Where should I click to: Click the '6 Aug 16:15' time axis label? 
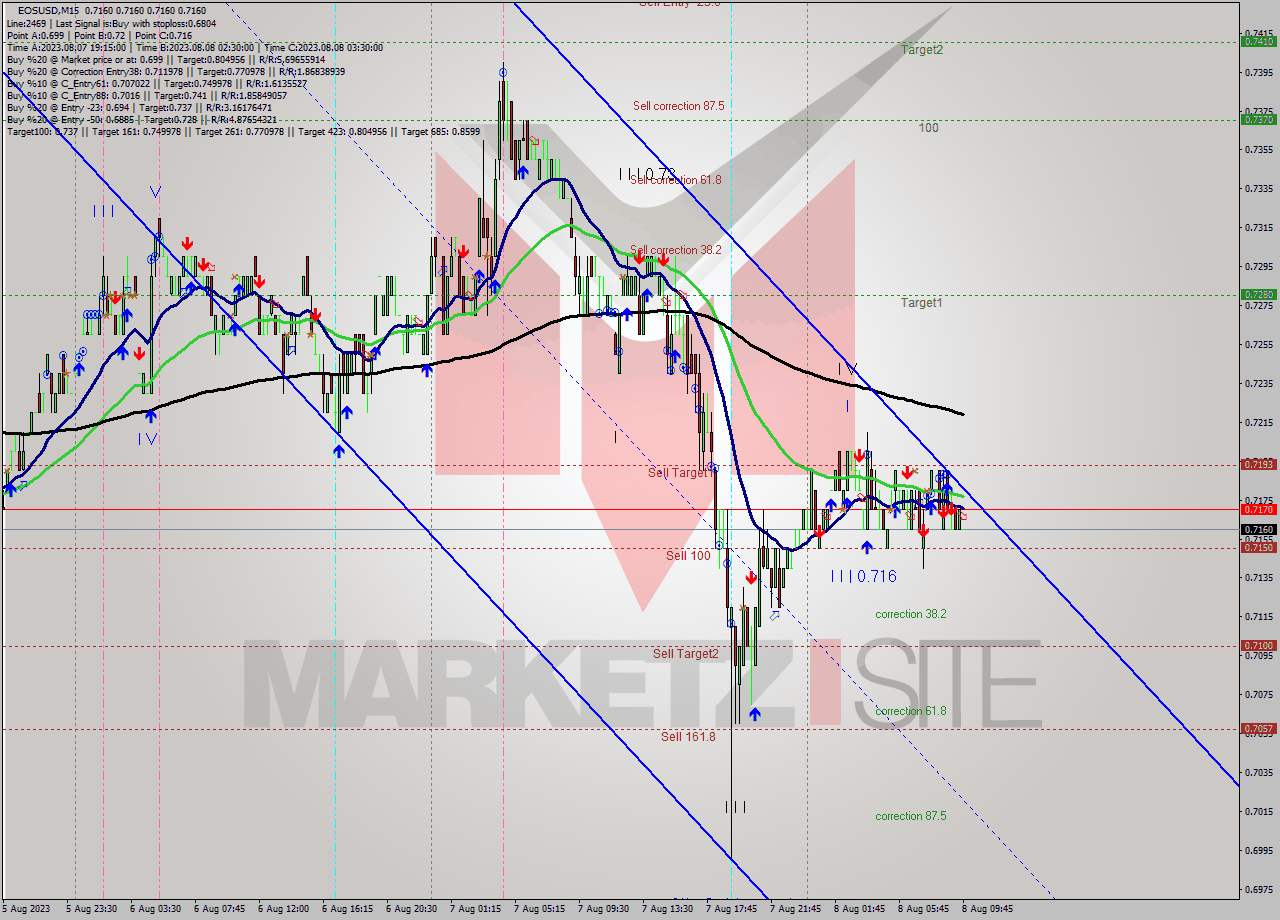(x=347, y=909)
